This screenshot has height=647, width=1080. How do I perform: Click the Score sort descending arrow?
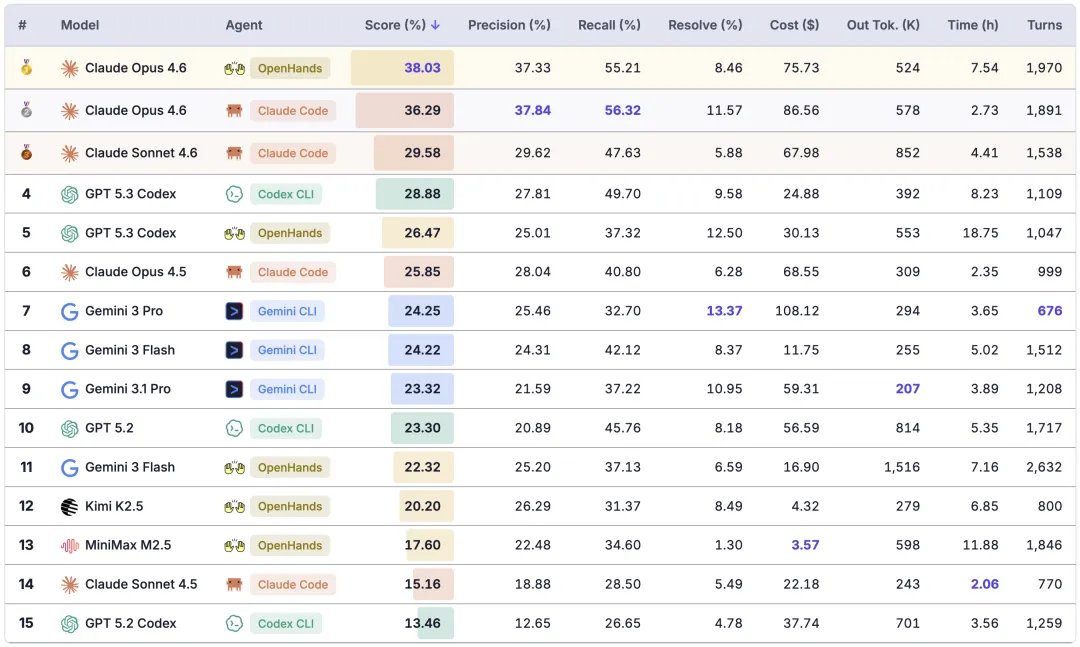click(435, 25)
